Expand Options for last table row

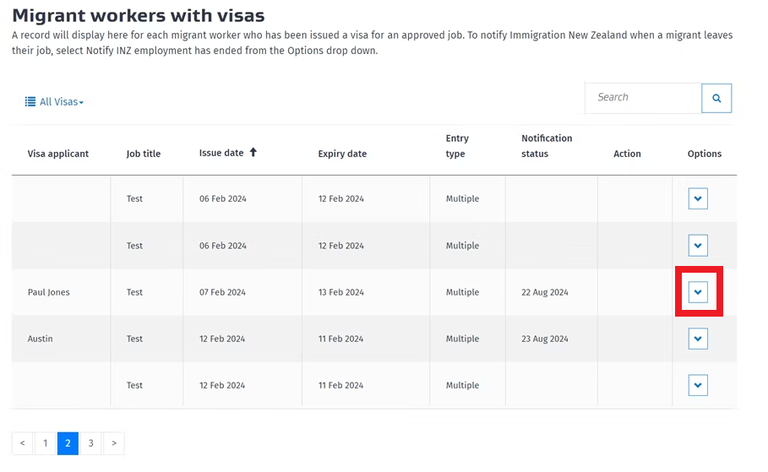[x=698, y=385]
